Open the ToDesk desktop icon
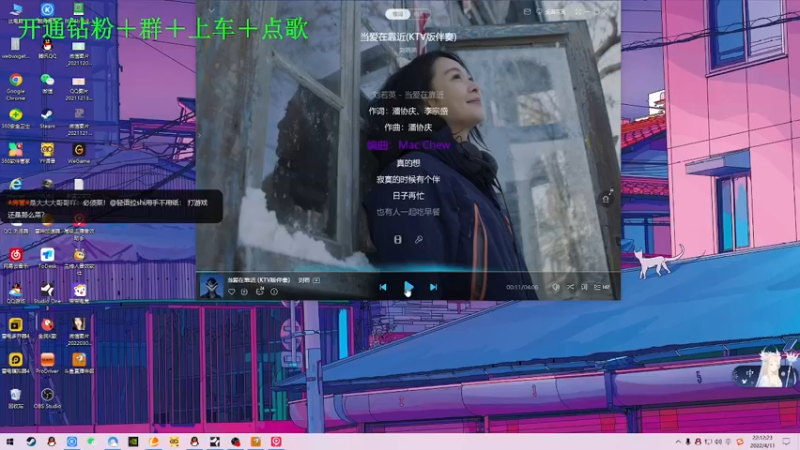Screen dimensions: 800x450 click(x=47, y=258)
